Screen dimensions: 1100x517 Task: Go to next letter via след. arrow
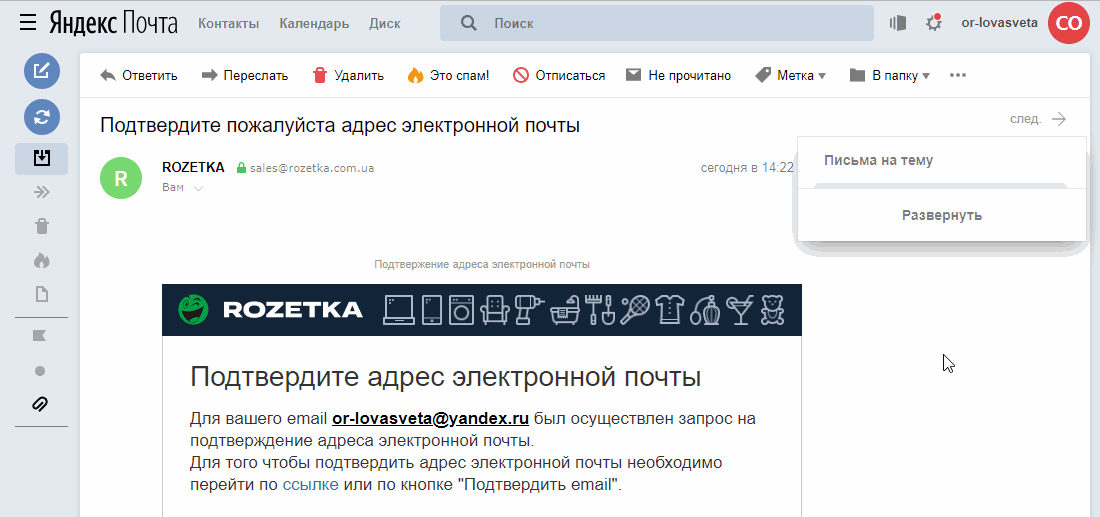(x=1038, y=119)
